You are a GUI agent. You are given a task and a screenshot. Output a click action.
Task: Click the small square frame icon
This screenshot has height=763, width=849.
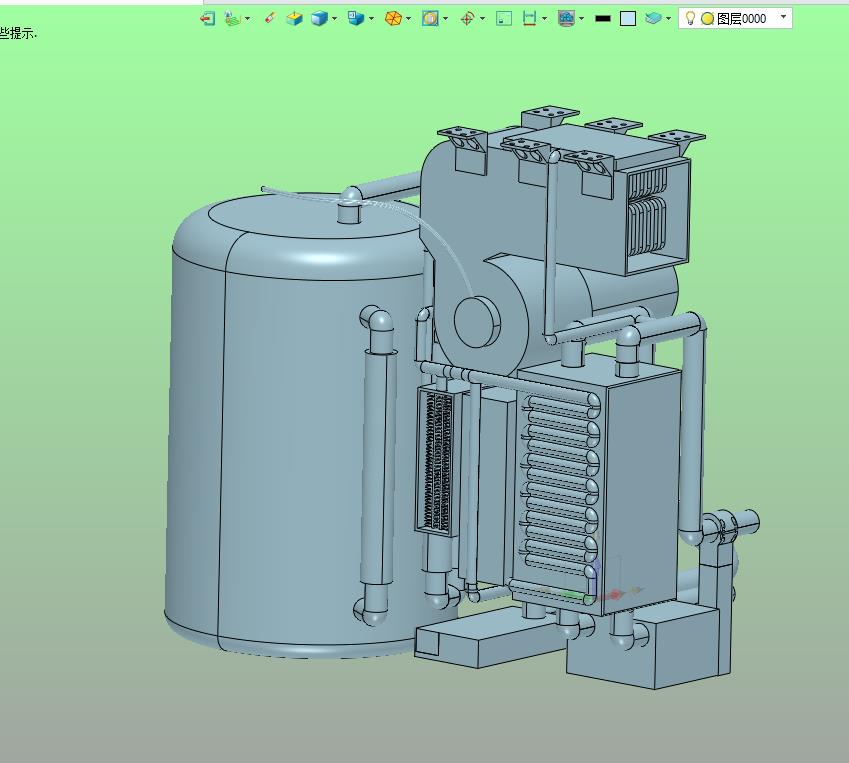click(504, 18)
